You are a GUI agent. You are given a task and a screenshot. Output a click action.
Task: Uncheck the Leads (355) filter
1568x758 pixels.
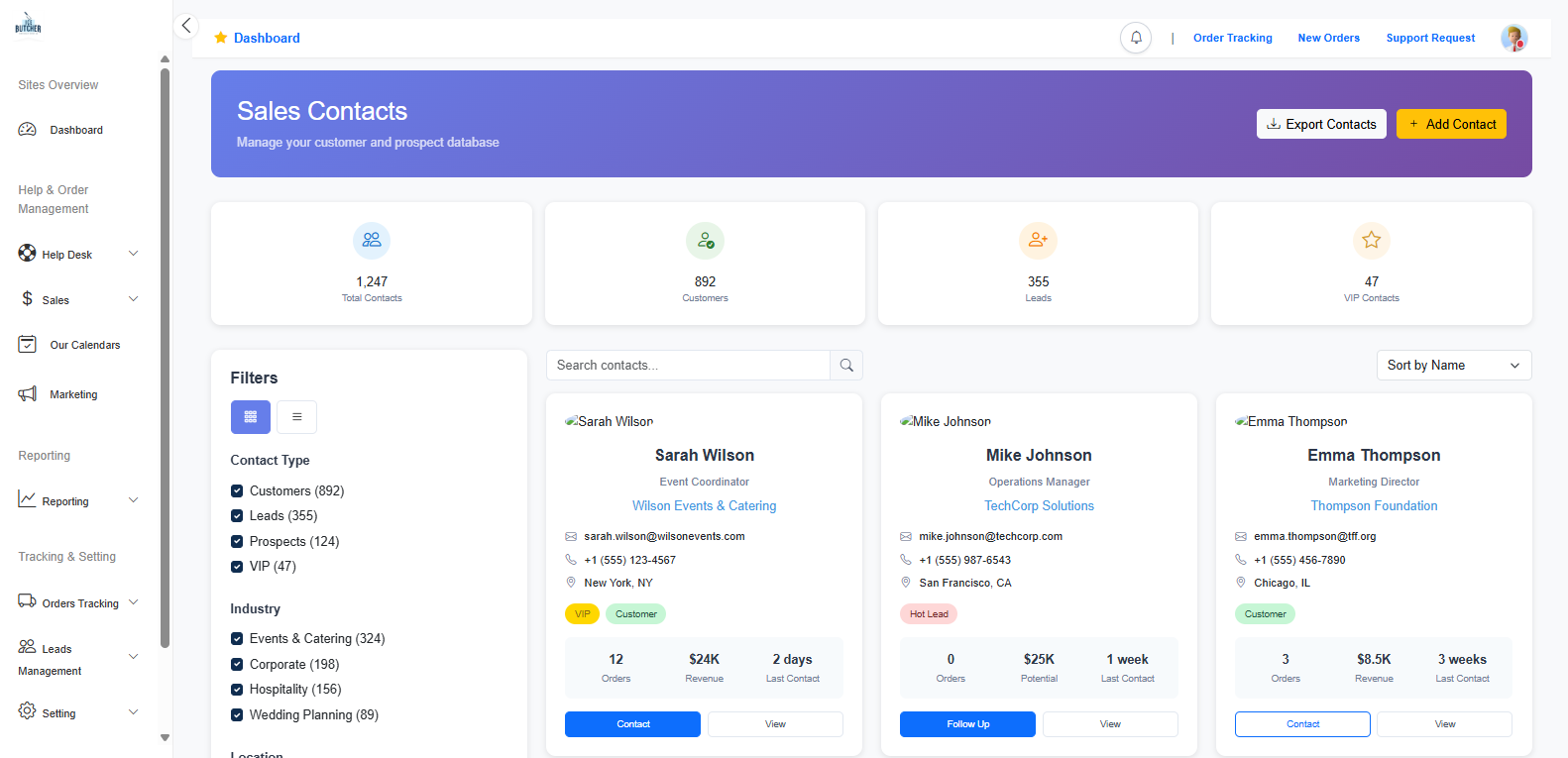pyautogui.click(x=237, y=515)
